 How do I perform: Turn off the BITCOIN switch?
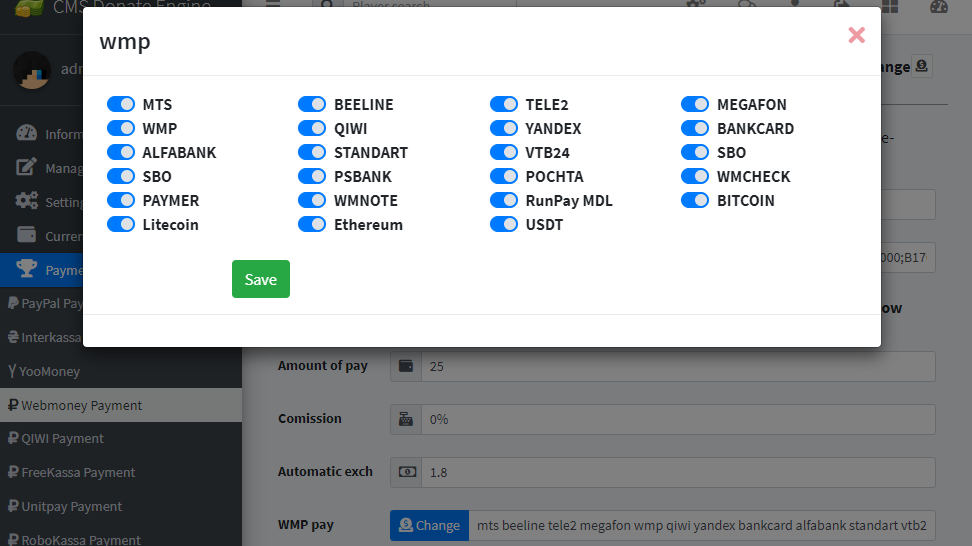coord(695,200)
